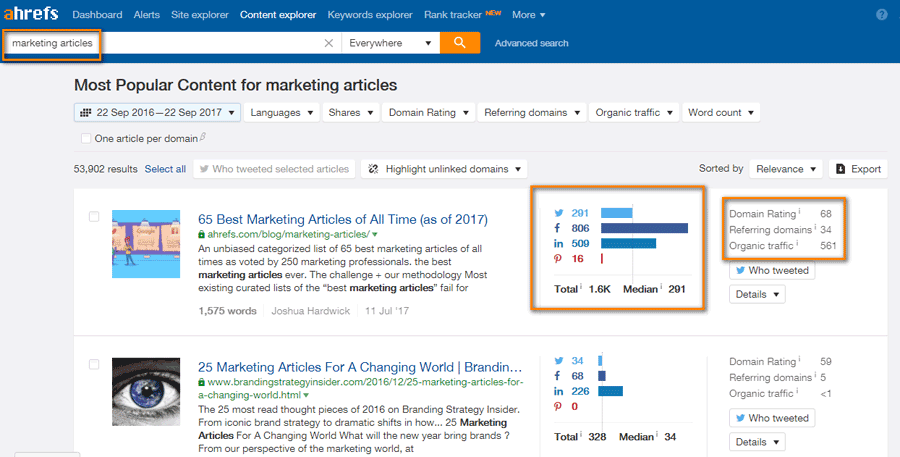Expand Details for second result
900x457 pixels.
(x=757, y=442)
